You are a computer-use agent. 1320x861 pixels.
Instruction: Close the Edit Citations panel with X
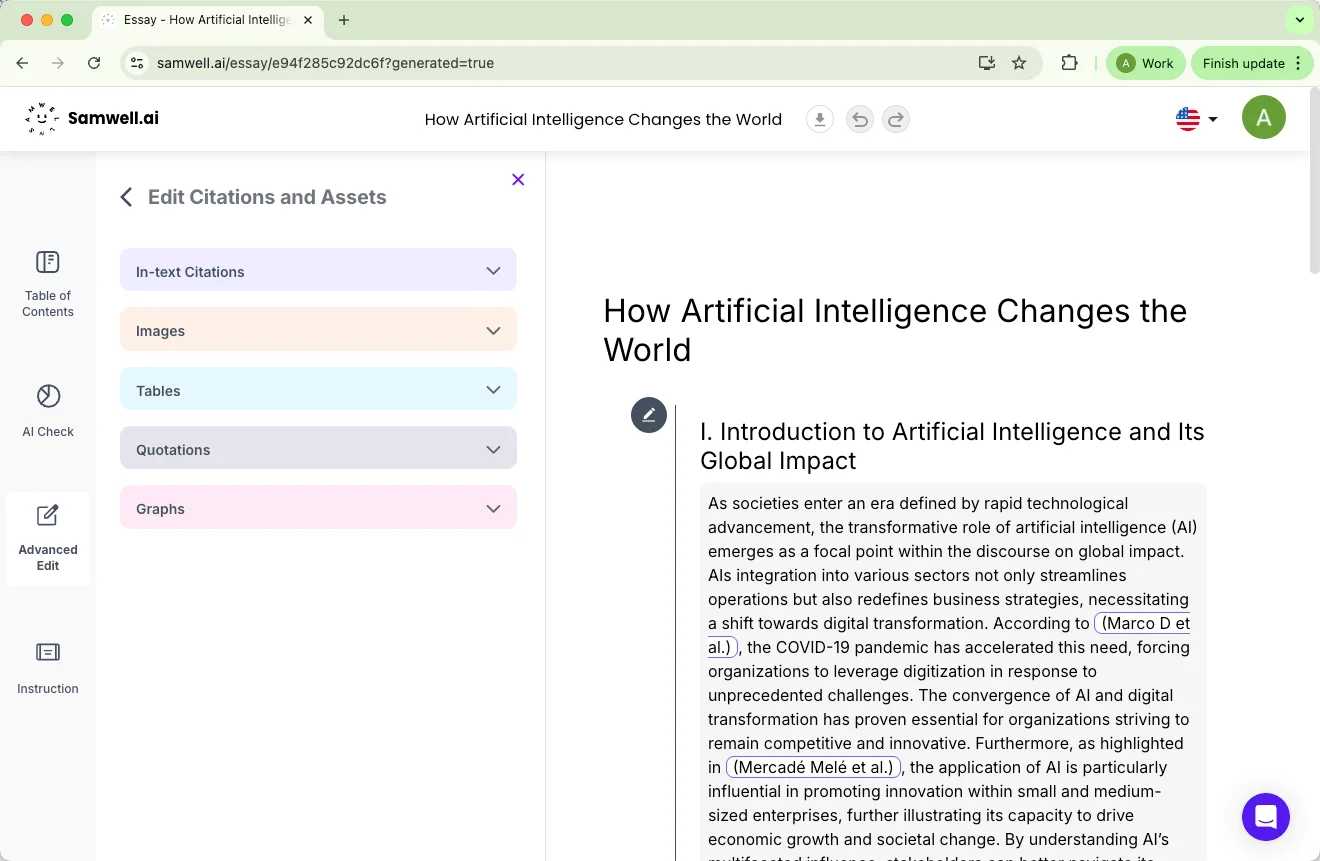518,180
